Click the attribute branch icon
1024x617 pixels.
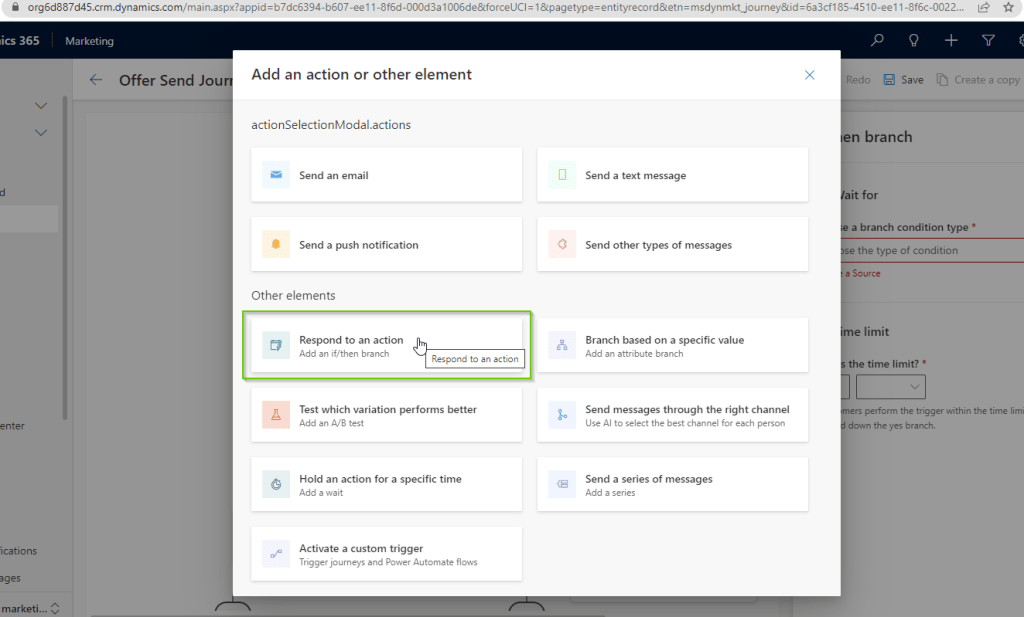(x=562, y=346)
